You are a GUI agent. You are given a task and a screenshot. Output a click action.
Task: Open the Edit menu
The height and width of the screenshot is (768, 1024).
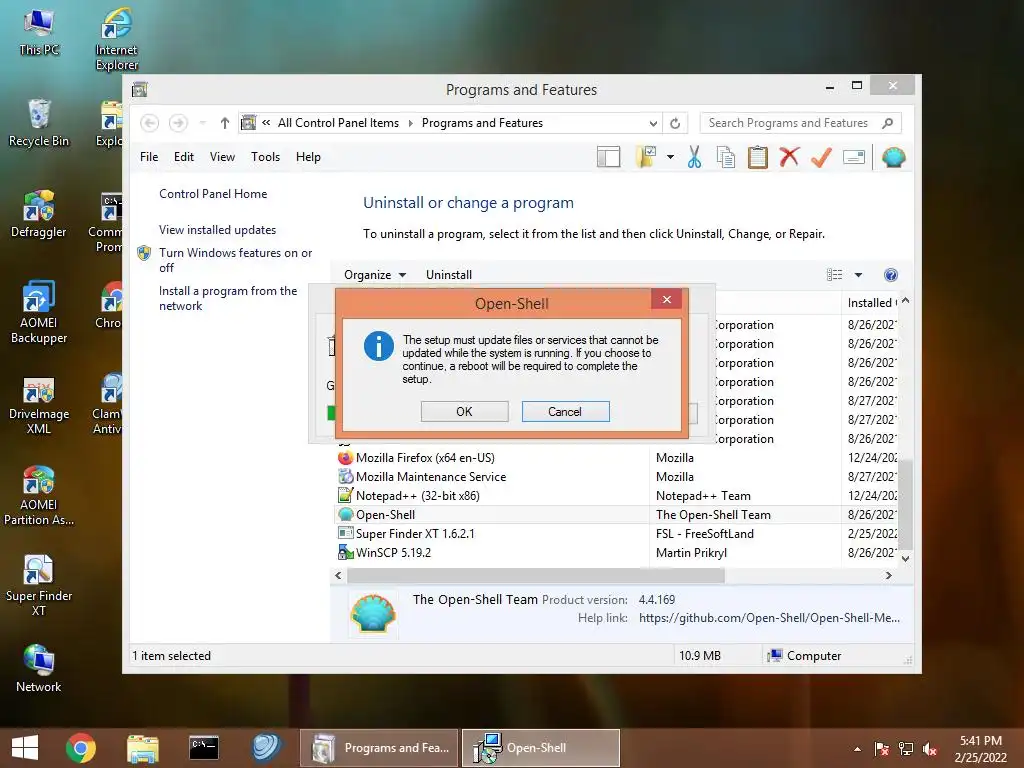(x=184, y=157)
